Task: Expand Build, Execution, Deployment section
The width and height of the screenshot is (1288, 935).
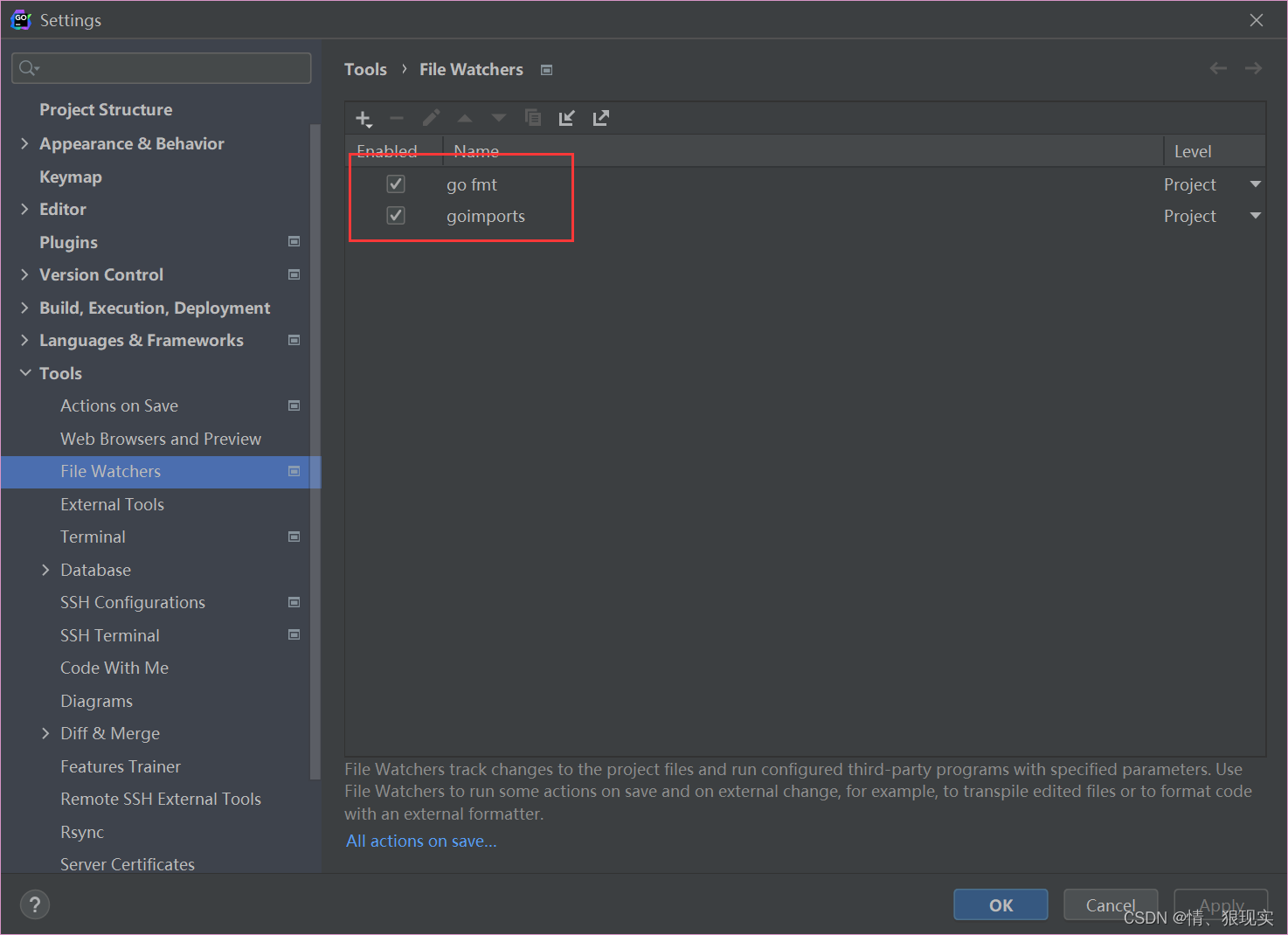Action: 24,308
